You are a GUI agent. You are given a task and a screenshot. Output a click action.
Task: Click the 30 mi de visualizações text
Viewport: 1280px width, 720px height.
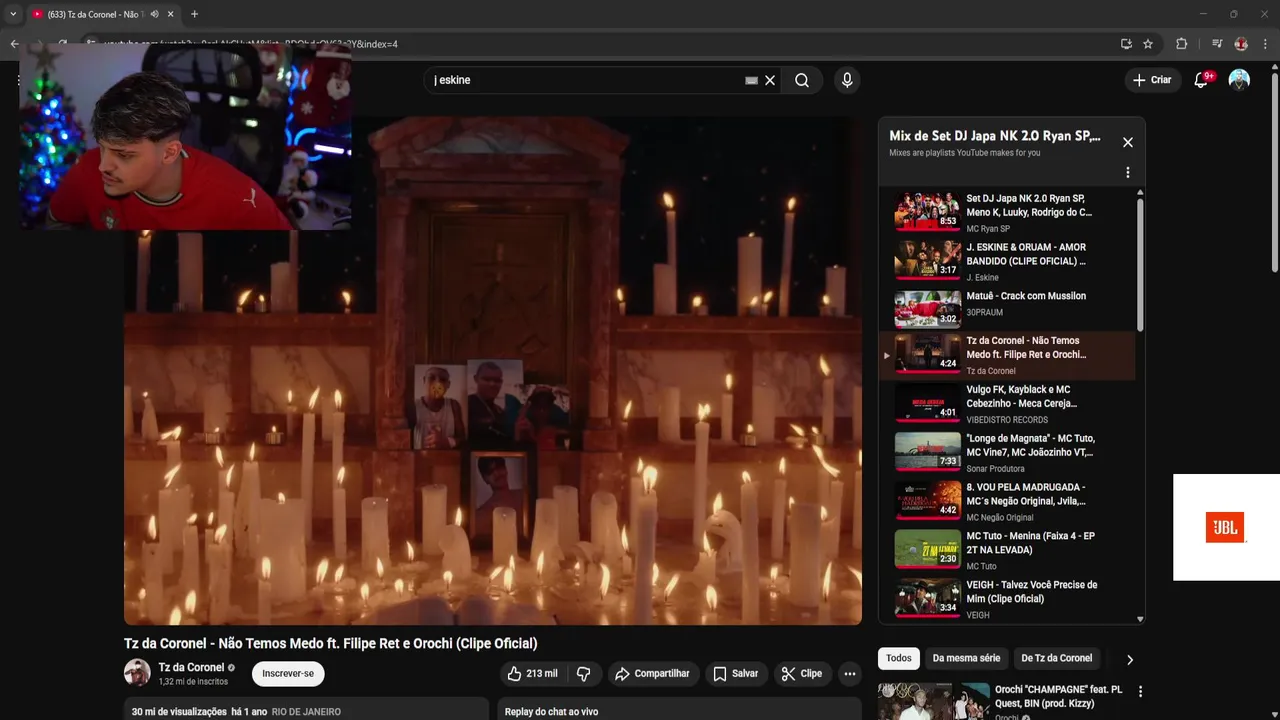tap(179, 712)
